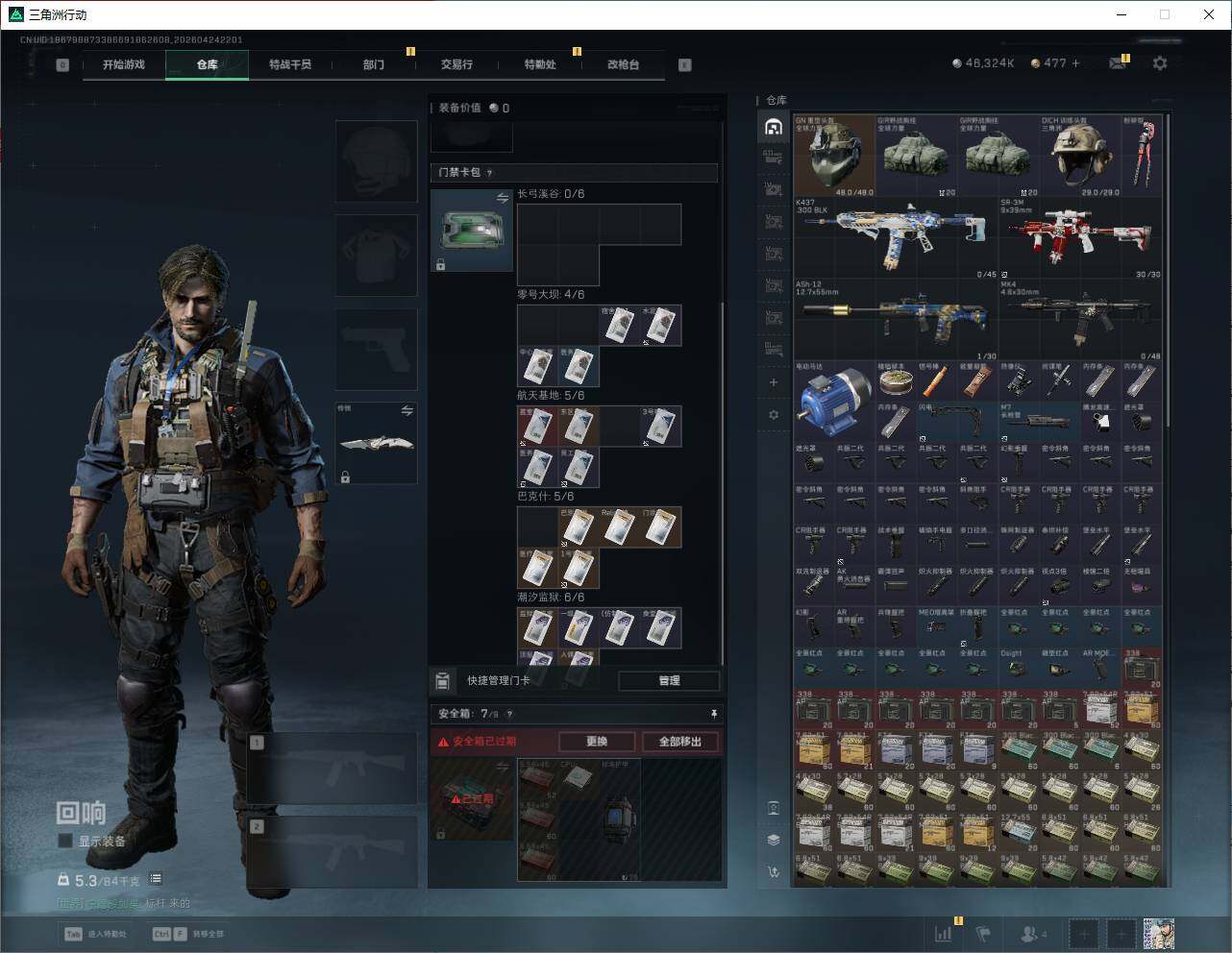Add more of the 477 currency
Viewport: 1232px width, 953px height.
[1075, 63]
